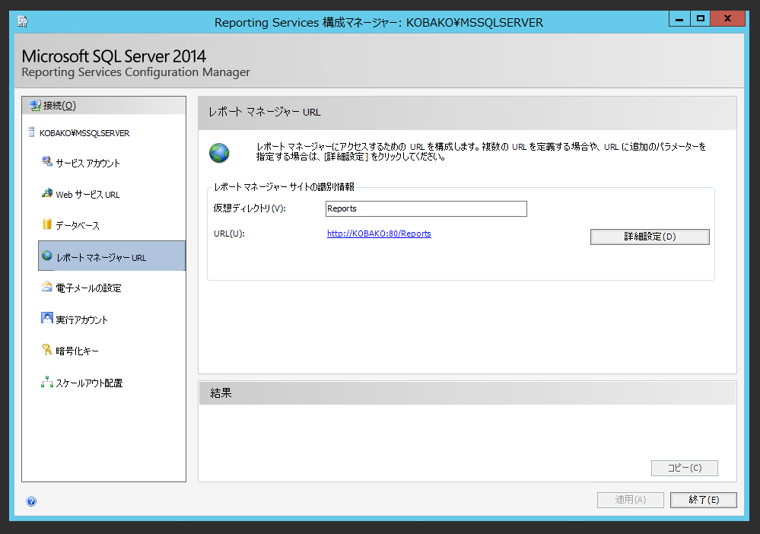Open help via the blue question icon

coord(32,501)
